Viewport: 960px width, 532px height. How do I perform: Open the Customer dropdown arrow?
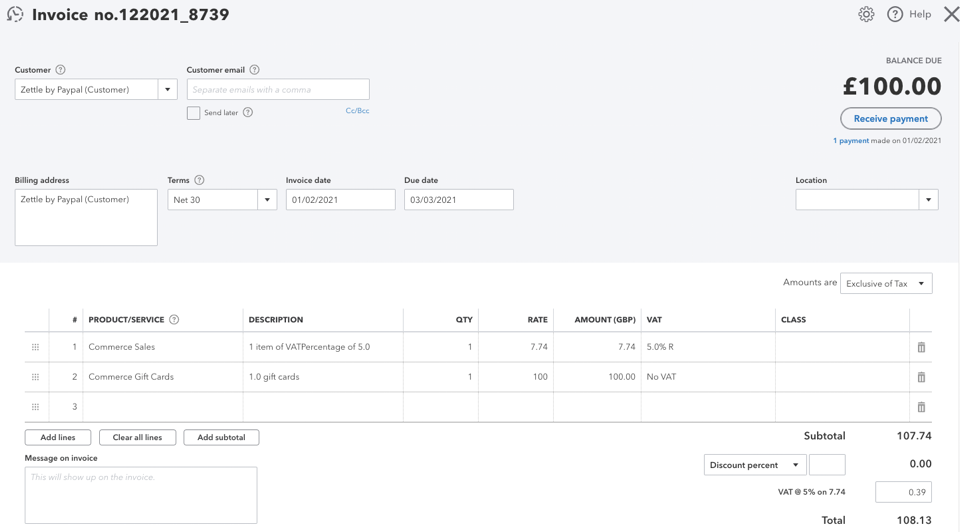(x=167, y=89)
